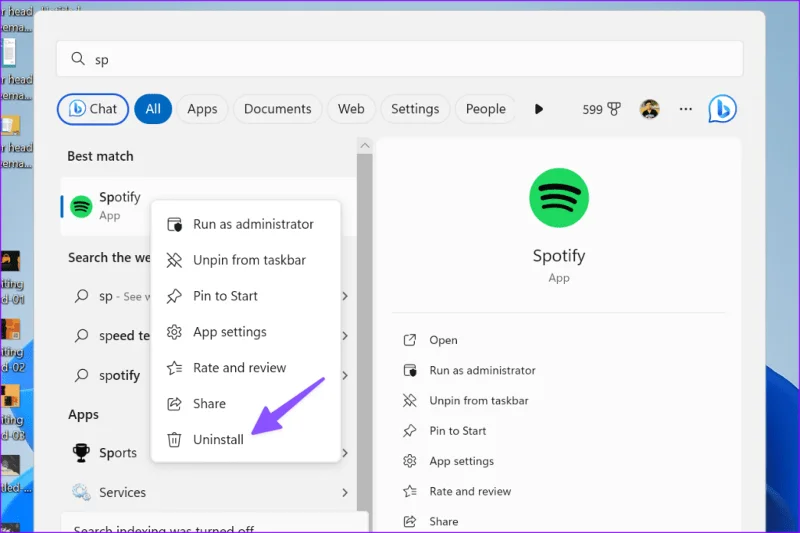Click the search box containing 'sp'
Image resolution: width=800 pixels, height=533 pixels.
(x=399, y=59)
